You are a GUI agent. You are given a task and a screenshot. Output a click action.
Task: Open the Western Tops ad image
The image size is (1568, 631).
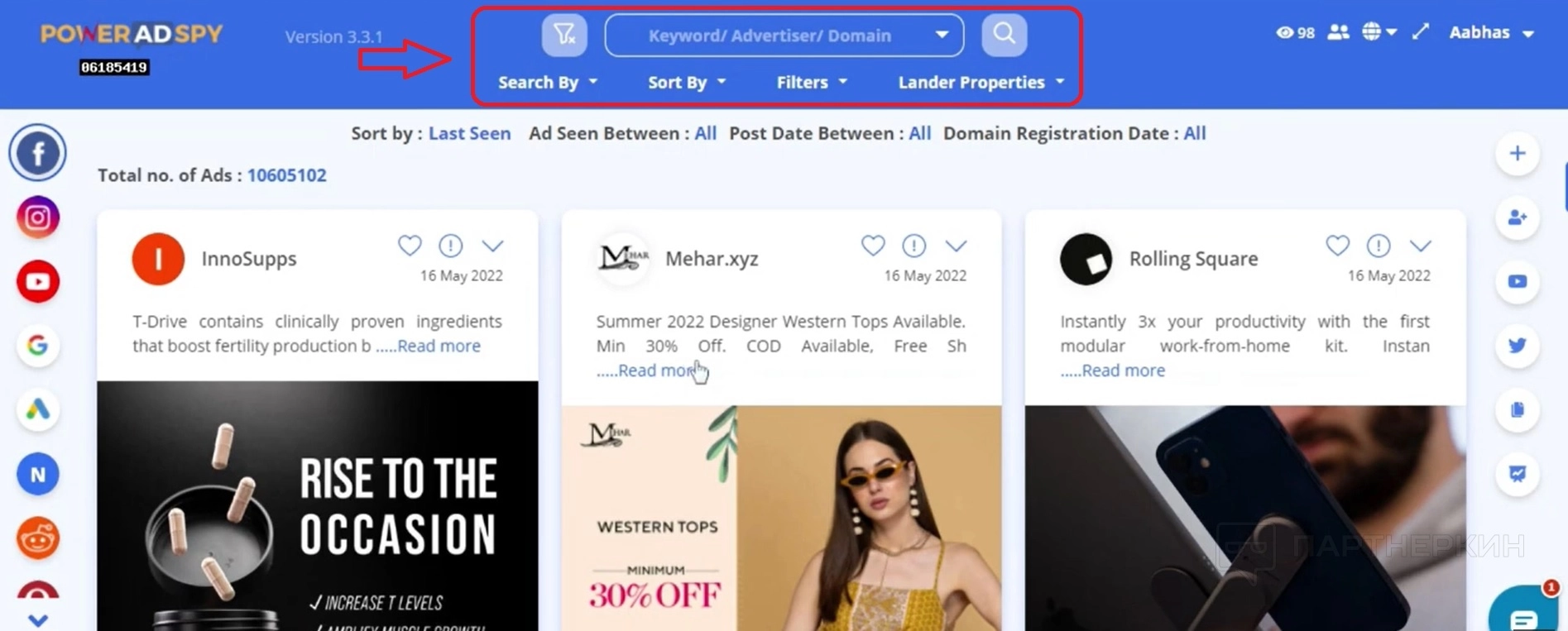781,518
